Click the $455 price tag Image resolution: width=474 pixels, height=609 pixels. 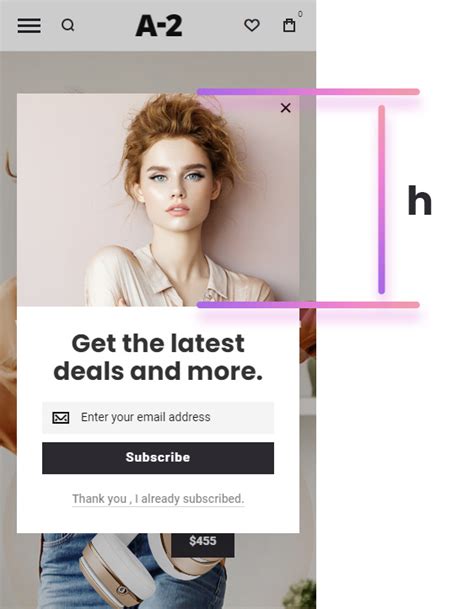(x=203, y=543)
